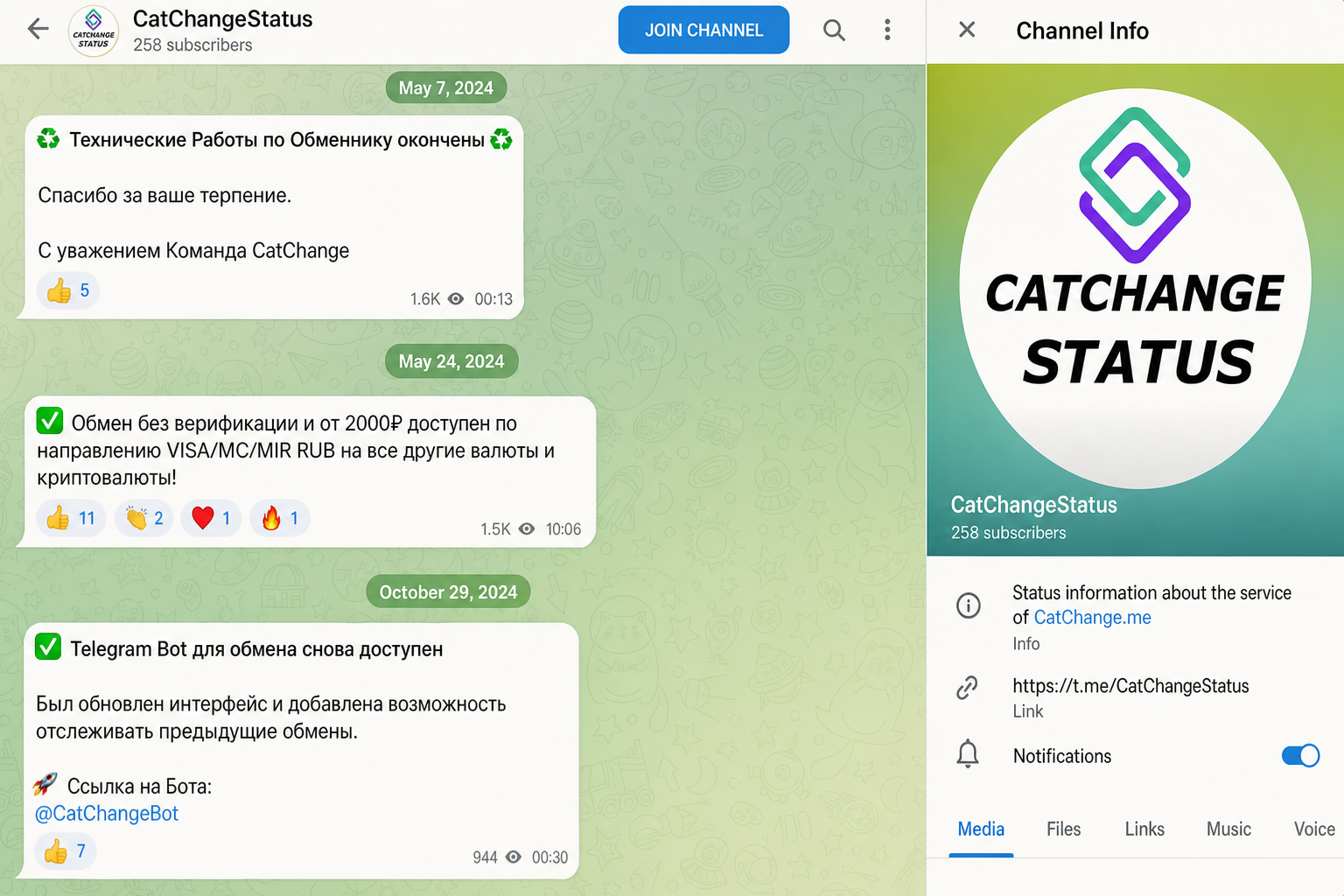Click the notifications bell icon
1344x896 pixels.
pyautogui.click(x=968, y=754)
